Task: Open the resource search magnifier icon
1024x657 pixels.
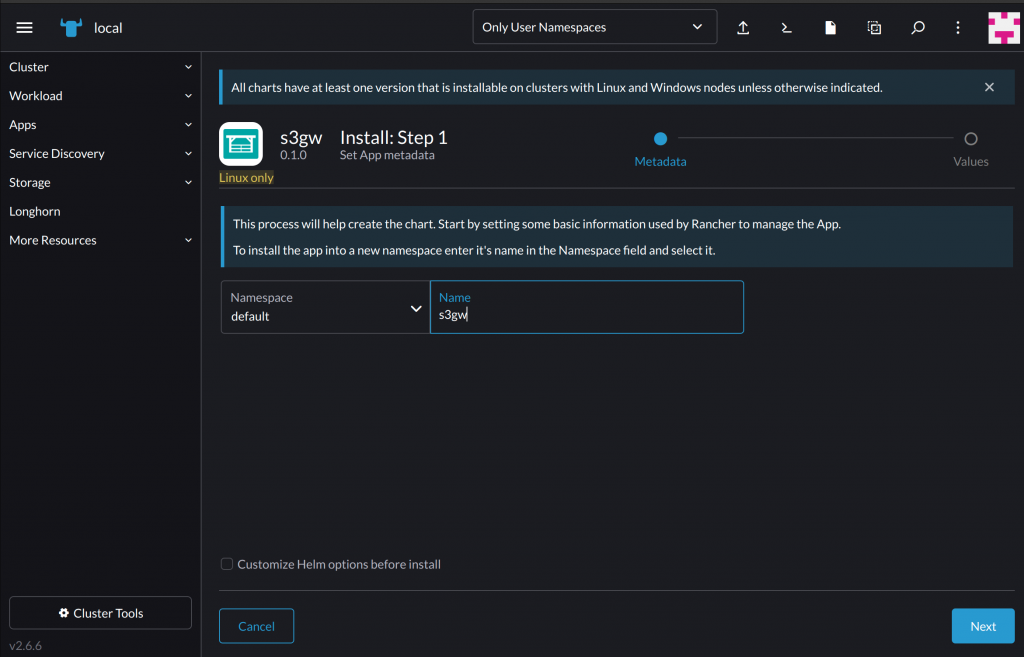Action: [917, 28]
